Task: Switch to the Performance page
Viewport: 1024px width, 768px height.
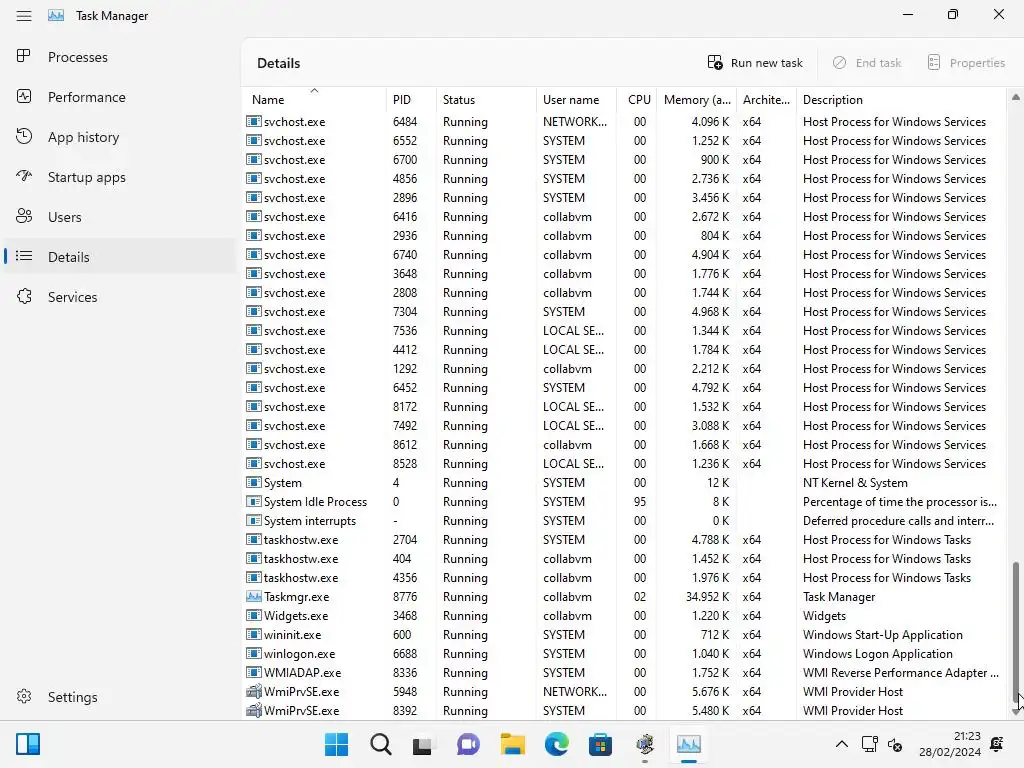Action: pos(119,97)
